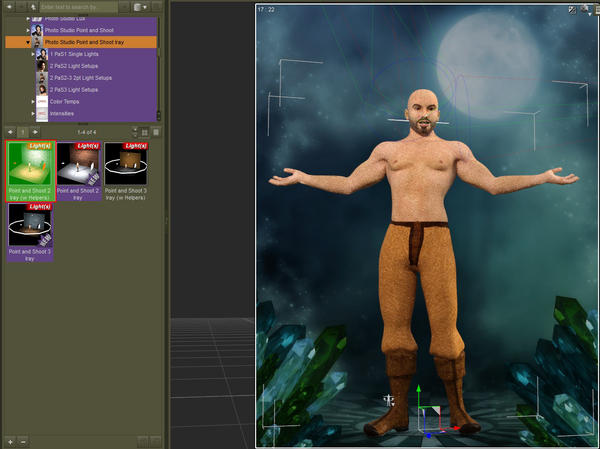Click the search button beside search field
This screenshot has height=449, width=600.
(124, 7)
